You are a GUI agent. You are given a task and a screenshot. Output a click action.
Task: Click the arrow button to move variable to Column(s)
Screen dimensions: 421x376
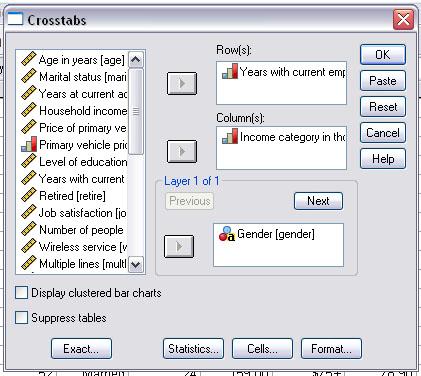[x=182, y=151]
